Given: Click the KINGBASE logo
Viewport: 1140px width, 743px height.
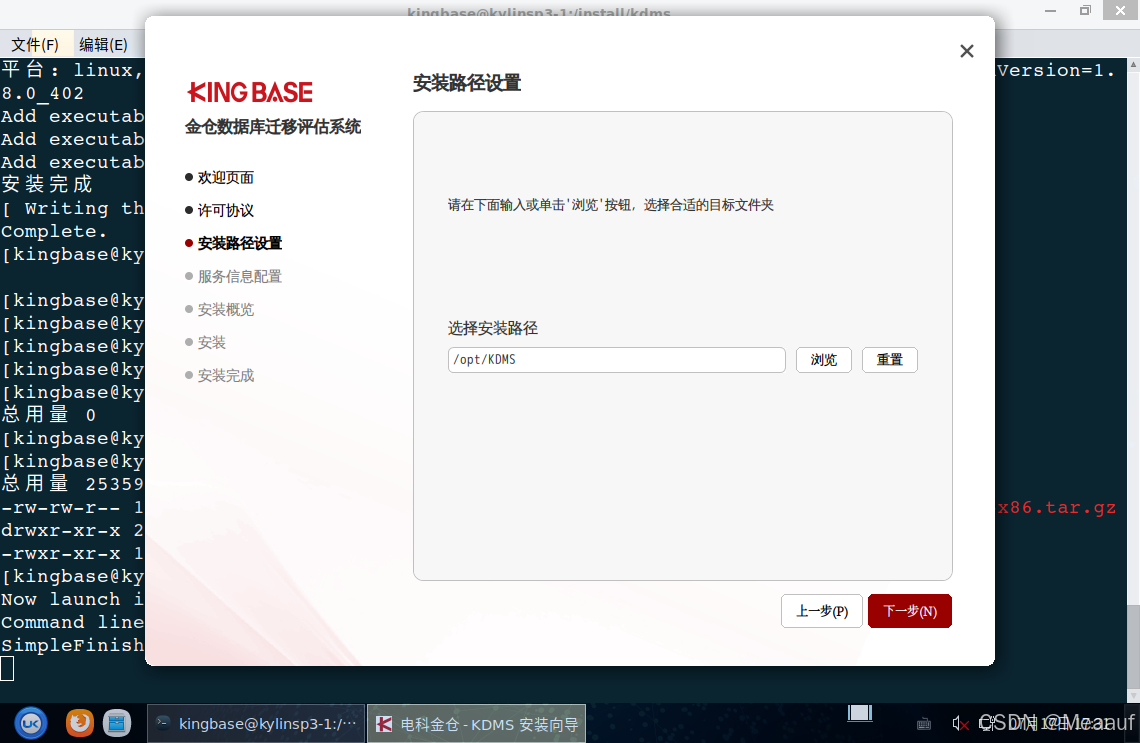Looking at the screenshot, I should [x=250, y=92].
